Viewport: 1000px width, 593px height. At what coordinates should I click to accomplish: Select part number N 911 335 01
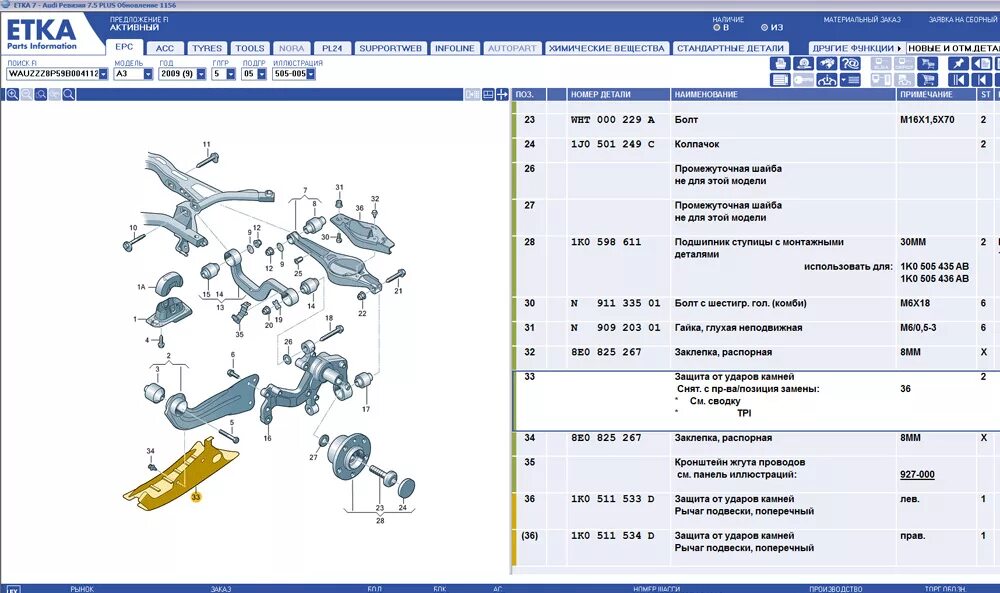[615, 304]
